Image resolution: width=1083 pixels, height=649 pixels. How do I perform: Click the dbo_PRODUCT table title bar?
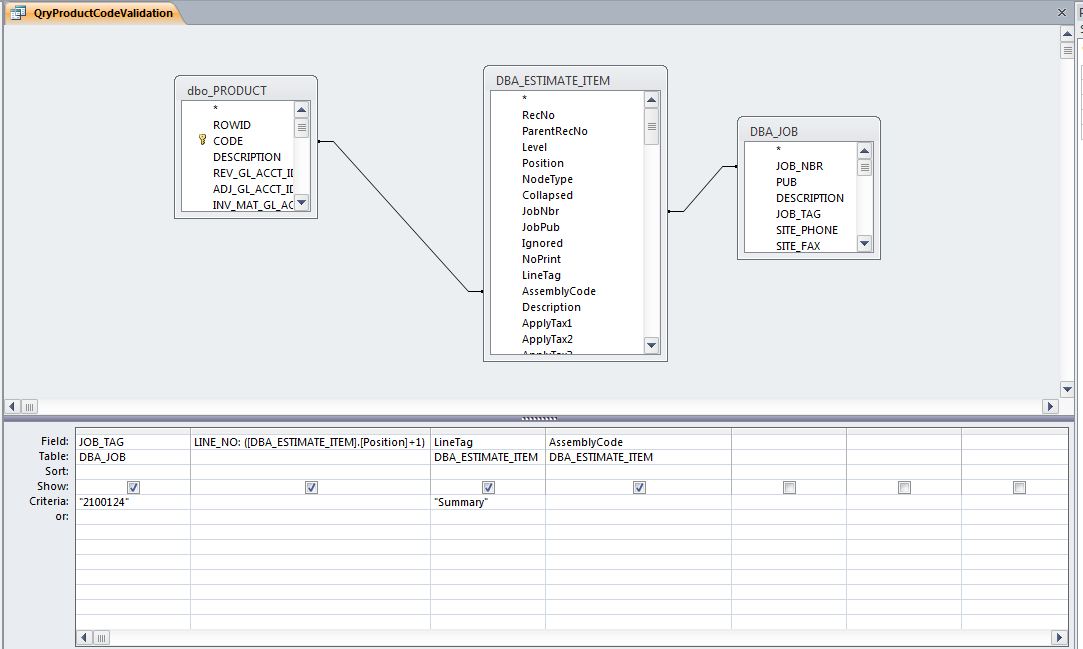coord(246,90)
